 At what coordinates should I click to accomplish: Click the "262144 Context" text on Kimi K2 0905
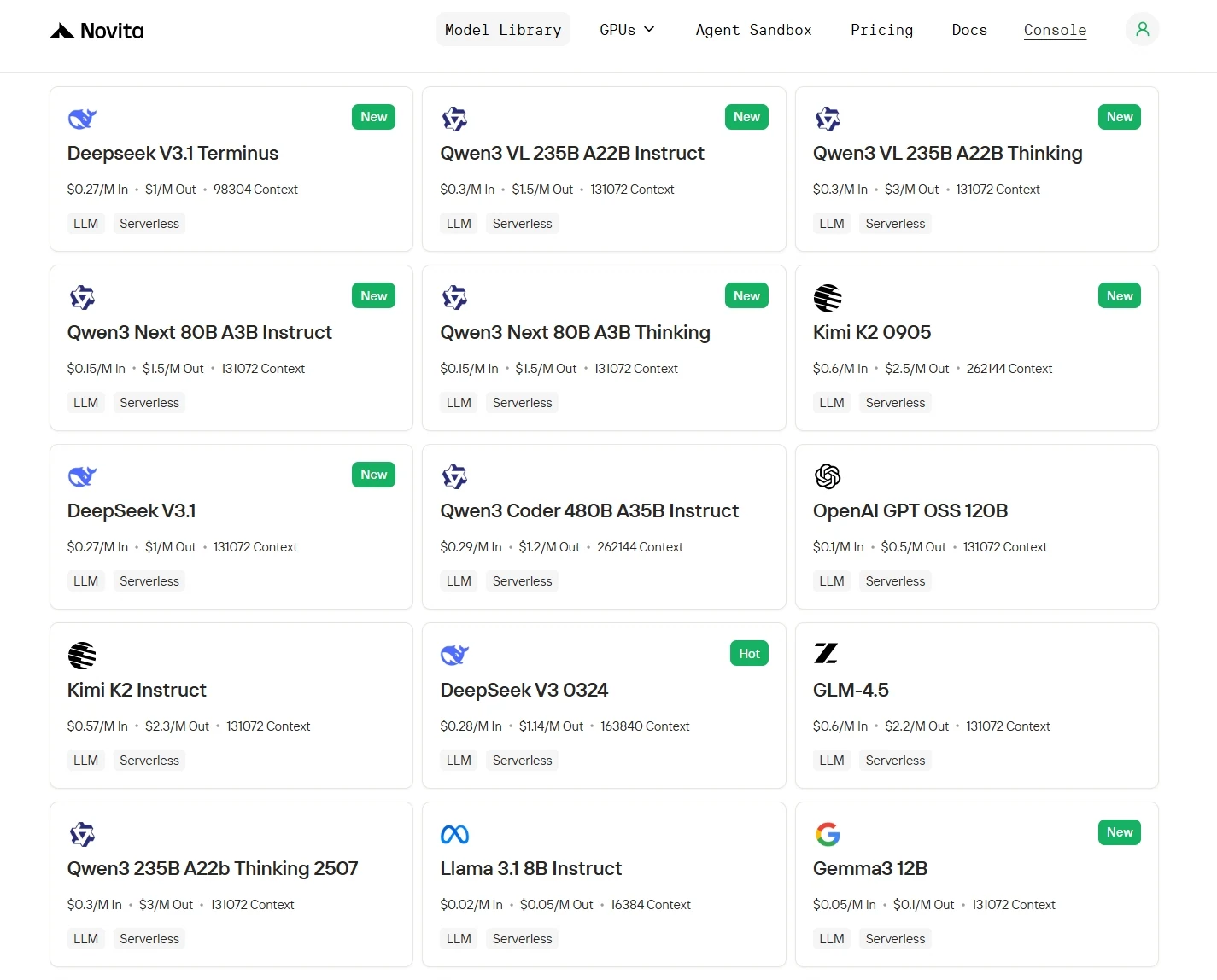(x=1009, y=369)
